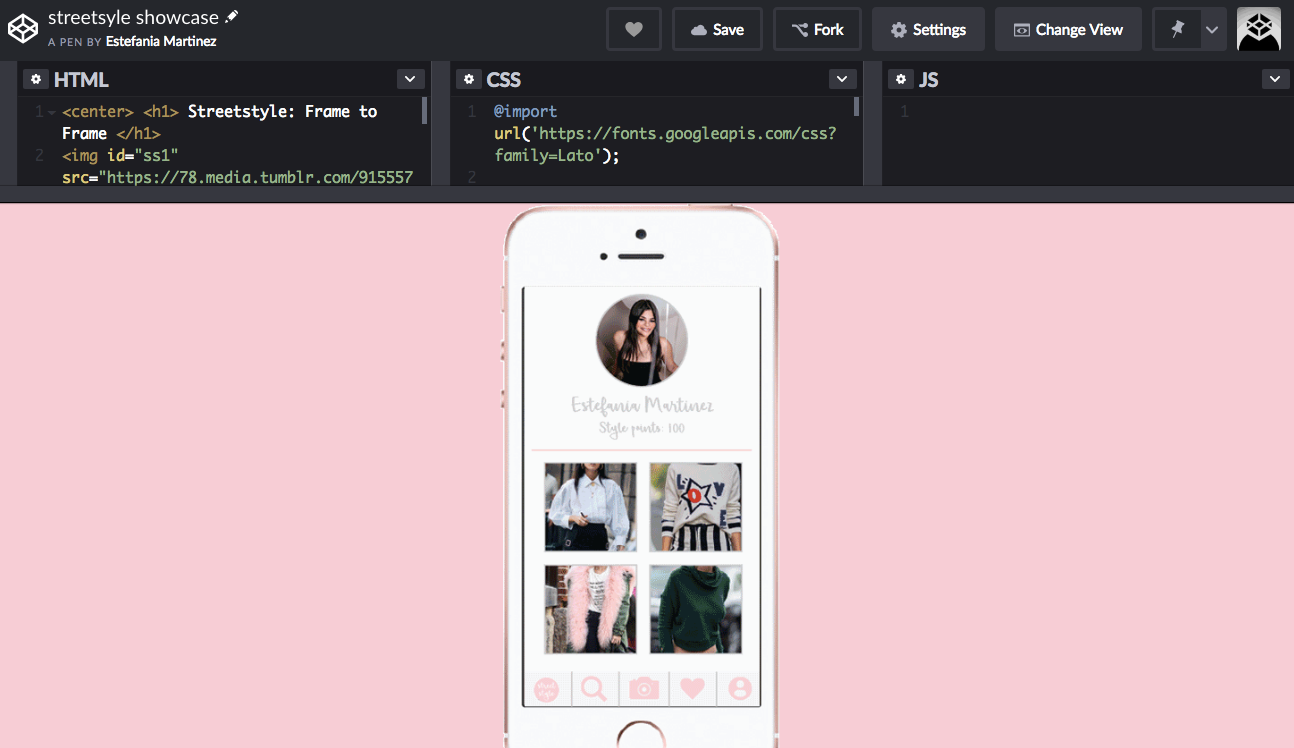Screen dimensions: 1294x748
Task: Click the Style points: 100 text
Action: [x=642, y=429]
